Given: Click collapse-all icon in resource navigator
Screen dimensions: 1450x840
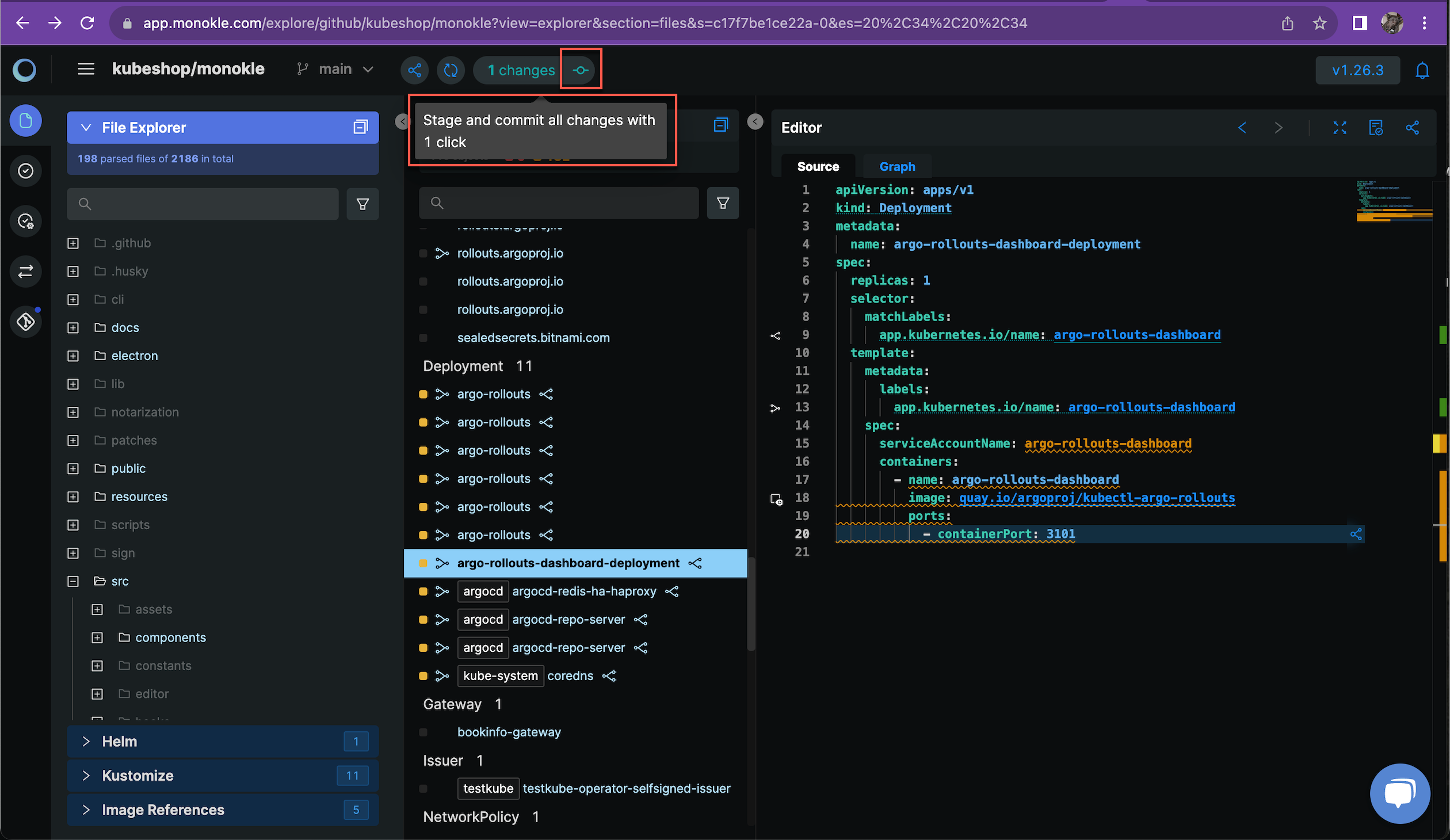Looking at the screenshot, I should click(x=720, y=125).
